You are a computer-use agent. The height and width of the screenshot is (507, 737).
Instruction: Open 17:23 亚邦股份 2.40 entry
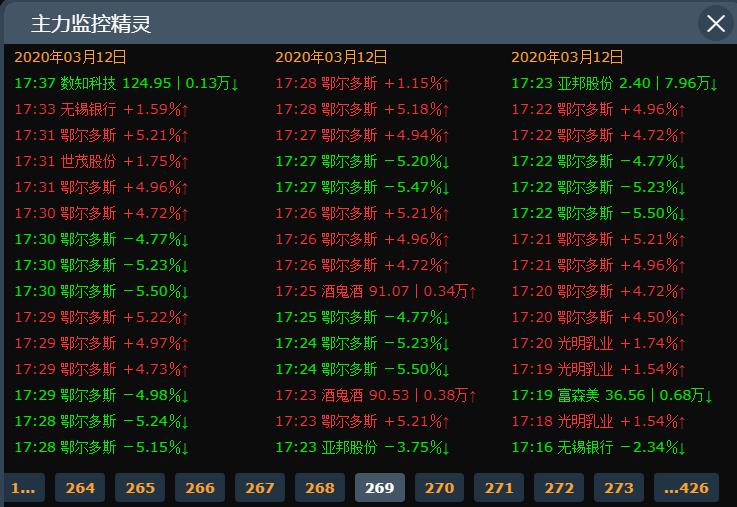(x=615, y=83)
